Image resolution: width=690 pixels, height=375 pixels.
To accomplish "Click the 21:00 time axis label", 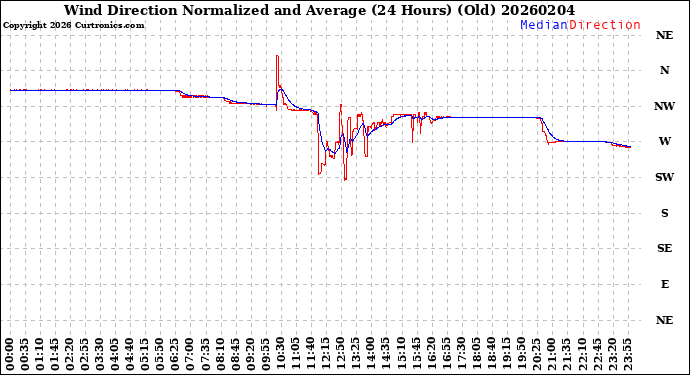I will point(552,354).
